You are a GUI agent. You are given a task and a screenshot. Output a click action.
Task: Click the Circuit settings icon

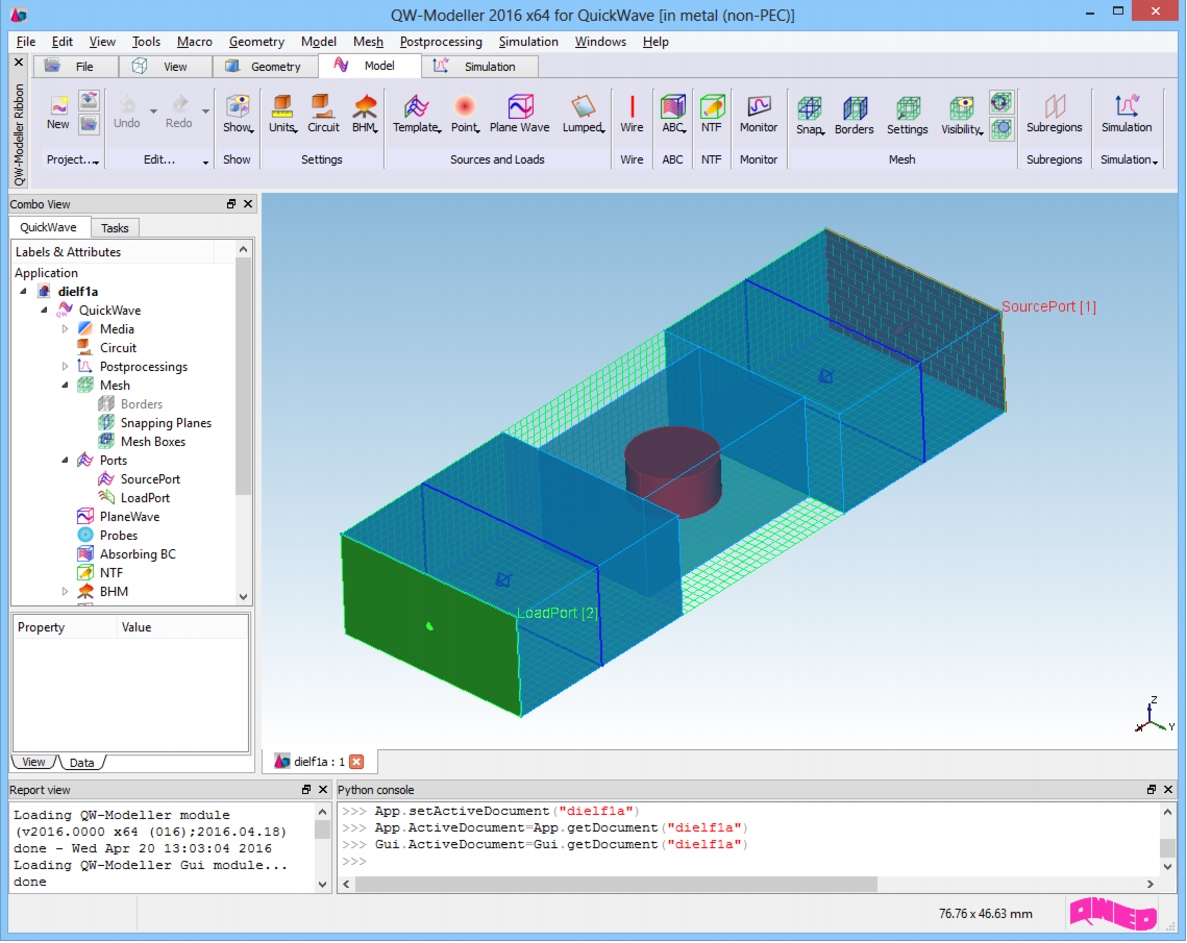click(x=323, y=114)
